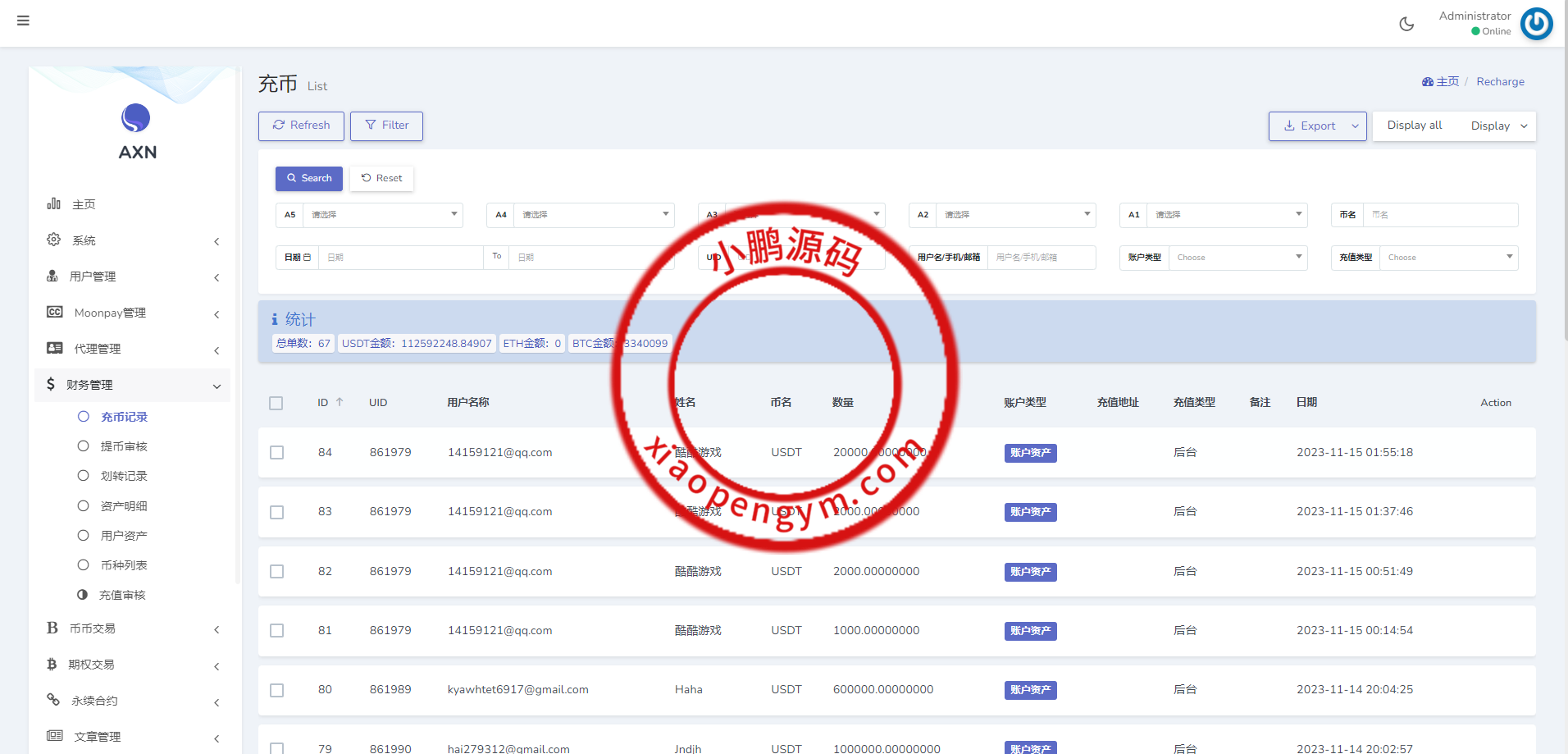Sort by ID using the arrow icon
Viewport: 1568px width, 754px height.
click(x=340, y=402)
